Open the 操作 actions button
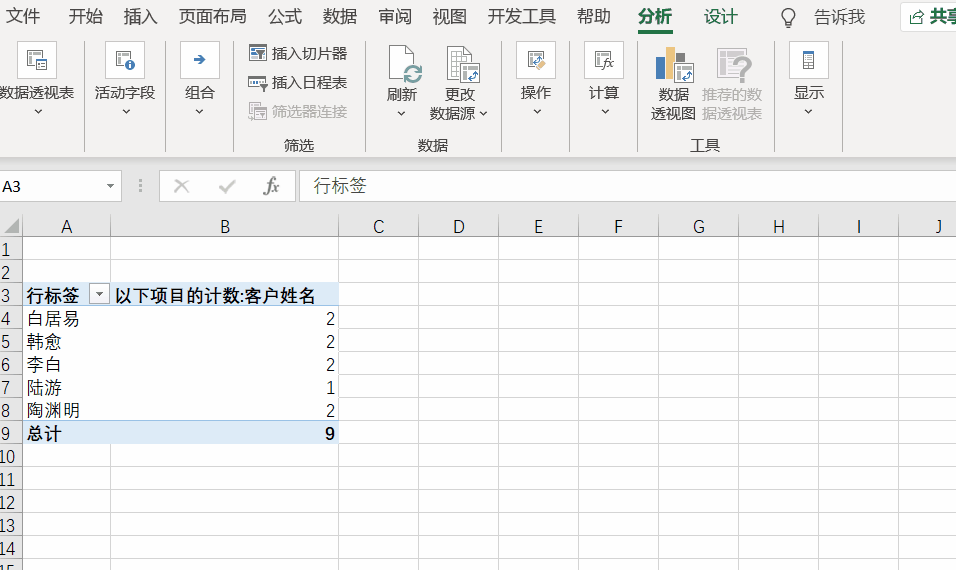Image resolution: width=956 pixels, height=570 pixels. [x=536, y=79]
